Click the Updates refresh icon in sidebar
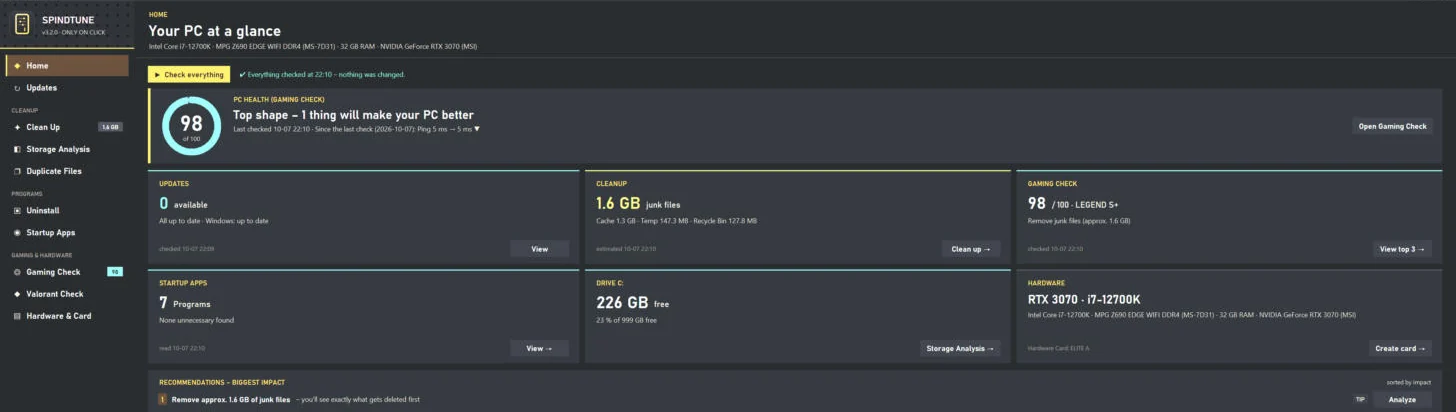The height and width of the screenshot is (412, 1456). click(x=17, y=88)
